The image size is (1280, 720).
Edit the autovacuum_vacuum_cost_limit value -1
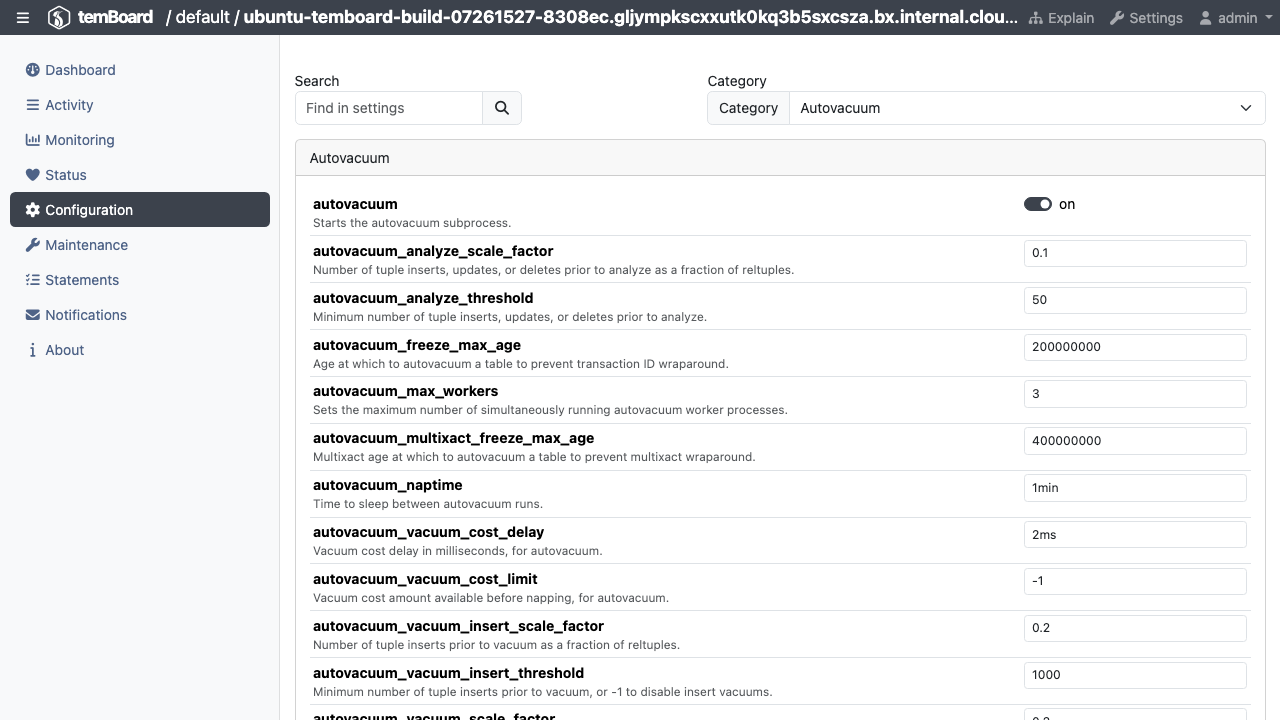[1135, 581]
